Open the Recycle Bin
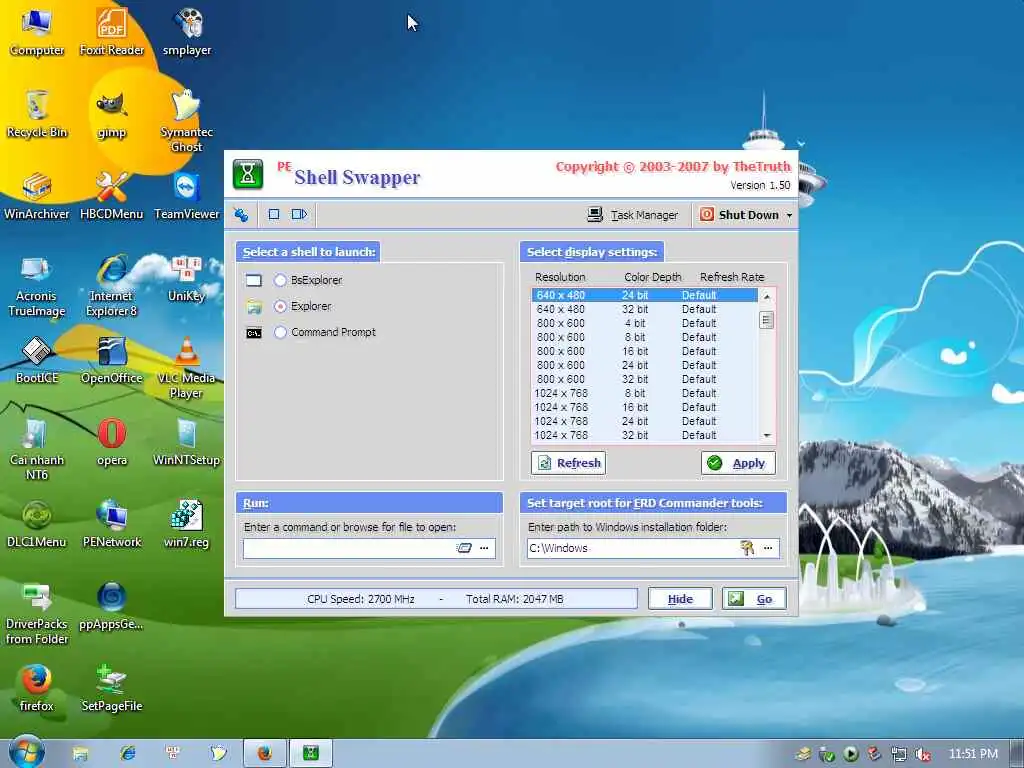This screenshot has width=1024, height=768. (x=37, y=114)
